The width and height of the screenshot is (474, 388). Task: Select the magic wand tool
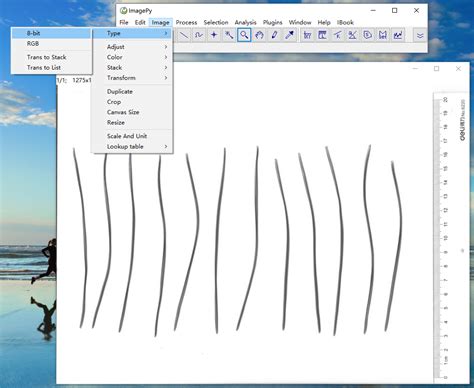coord(229,35)
